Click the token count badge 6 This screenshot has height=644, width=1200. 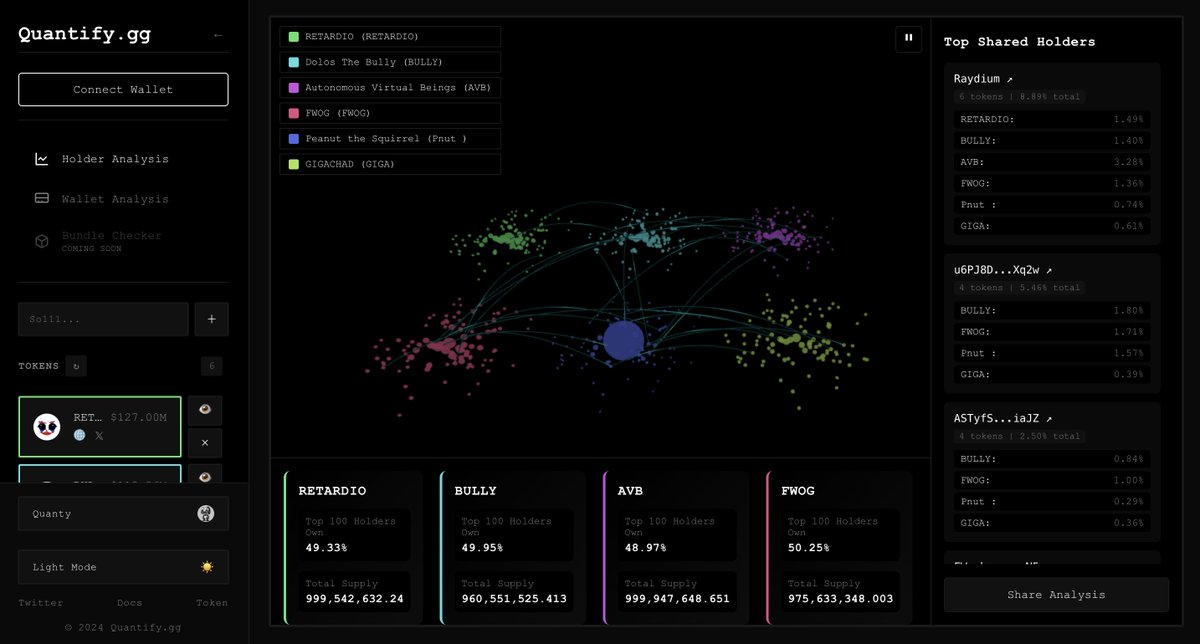pyautogui.click(x=211, y=366)
